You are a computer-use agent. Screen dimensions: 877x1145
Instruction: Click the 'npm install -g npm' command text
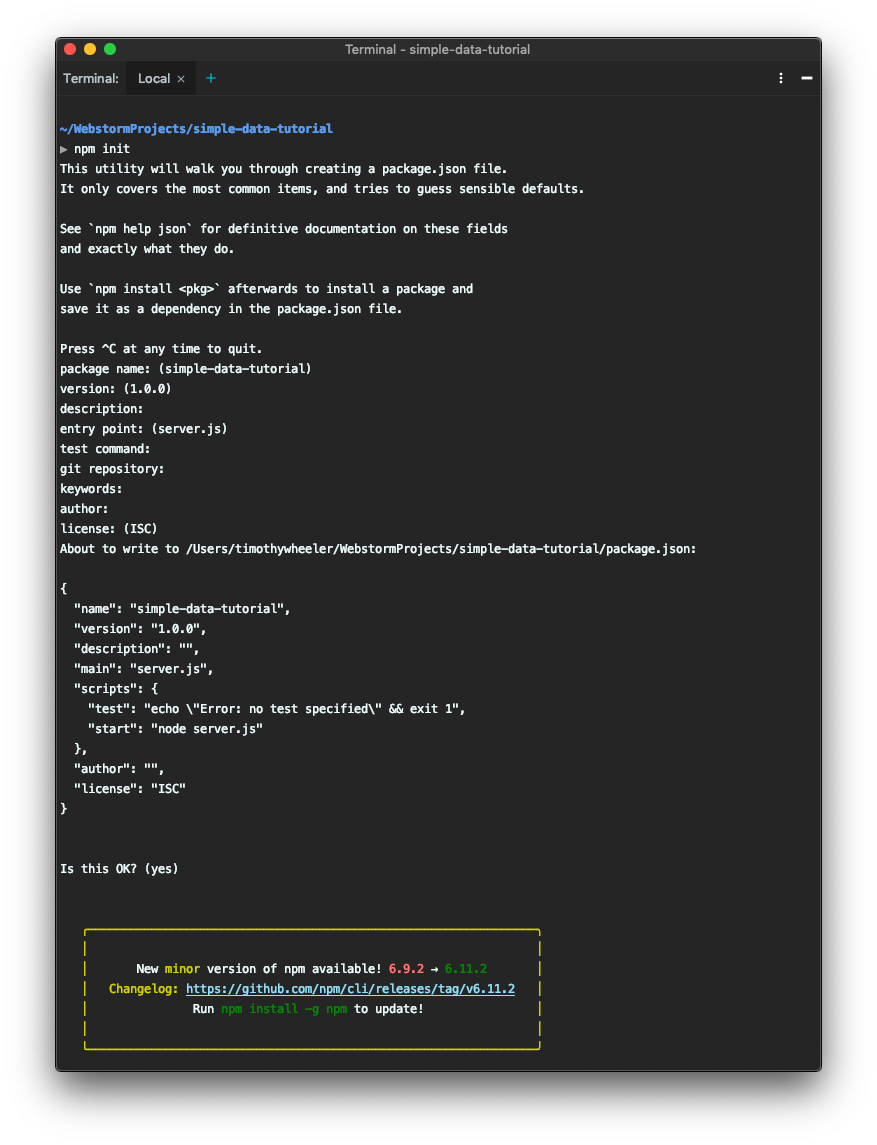pyautogui.click(x=284, y=1008)
